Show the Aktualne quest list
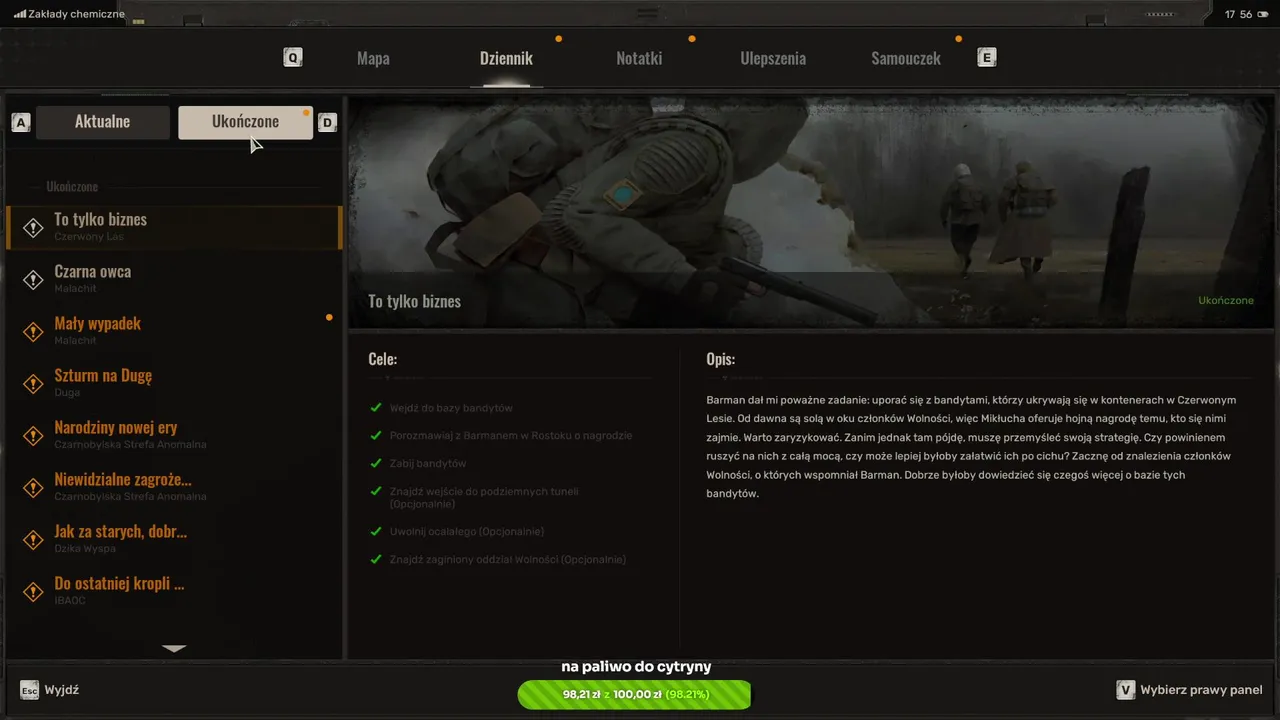 pyautogui.click(x=103, y=122)
